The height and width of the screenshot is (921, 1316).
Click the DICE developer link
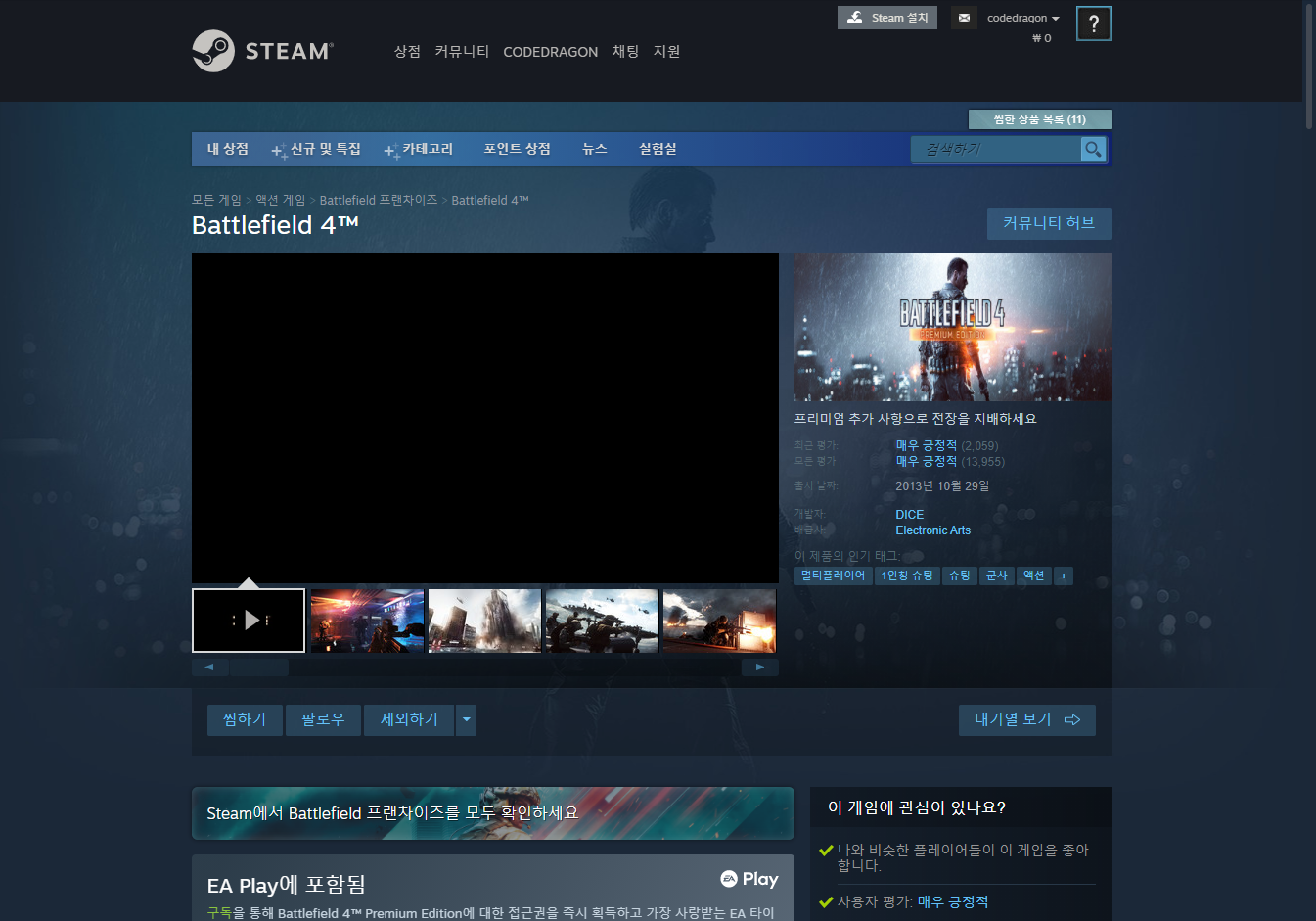tap(909, 515)
